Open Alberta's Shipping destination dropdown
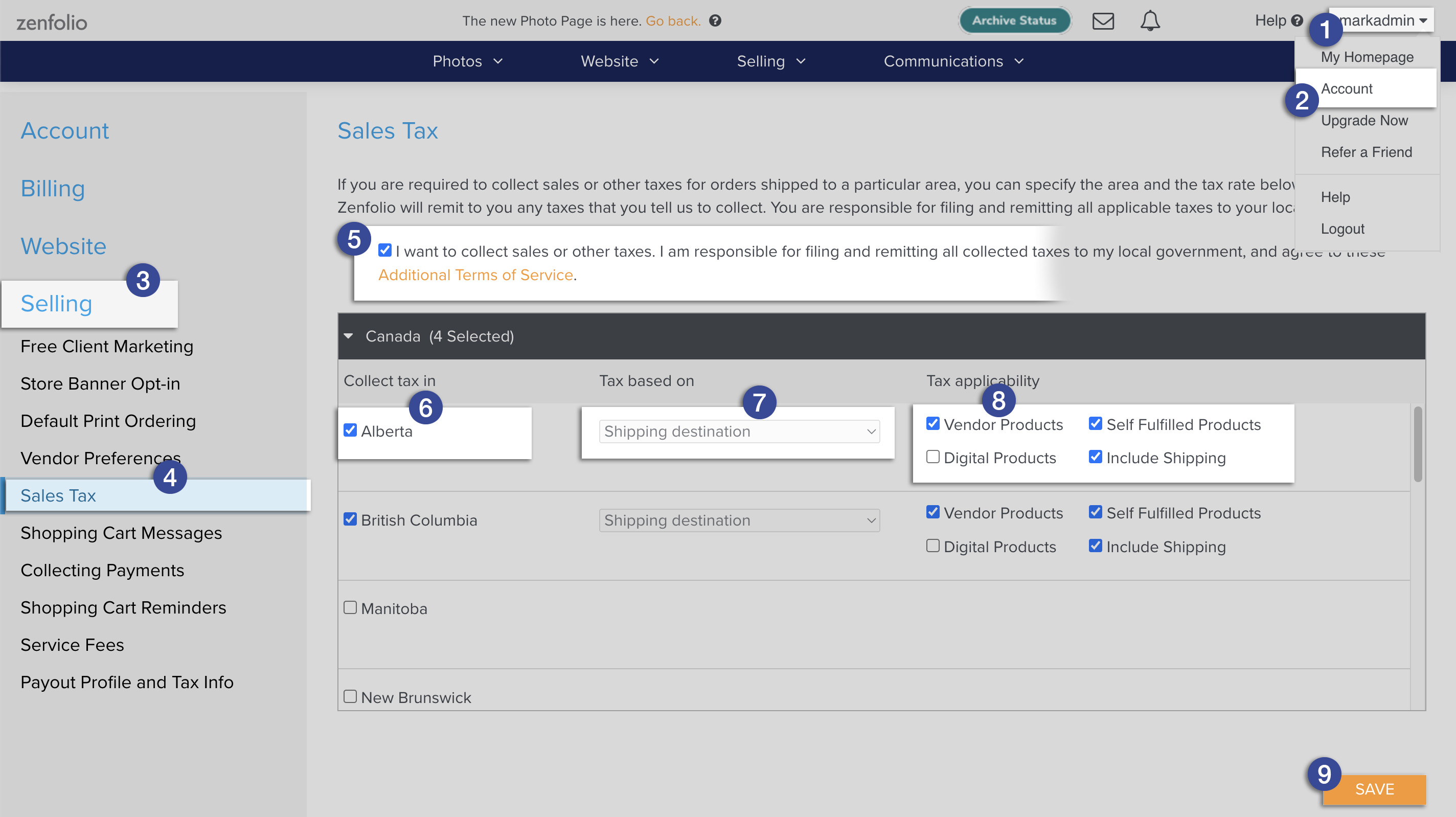The width and height of the screenshot is (1456, 817). tap(739, 432)
